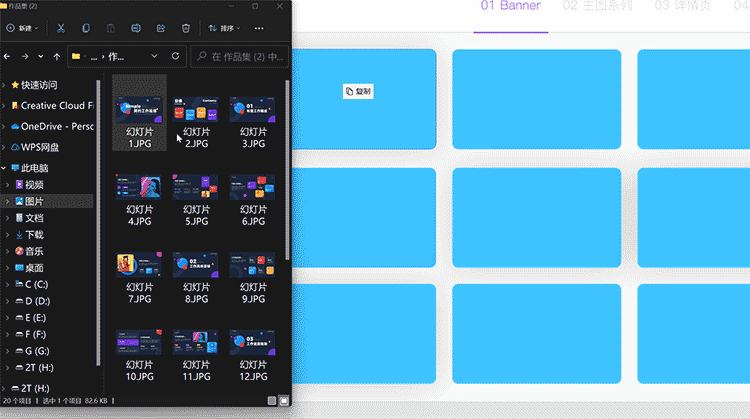
Task: Select Creative Cloud Files in sidebar
Action: pyautogui.click(x=52, y=106)
